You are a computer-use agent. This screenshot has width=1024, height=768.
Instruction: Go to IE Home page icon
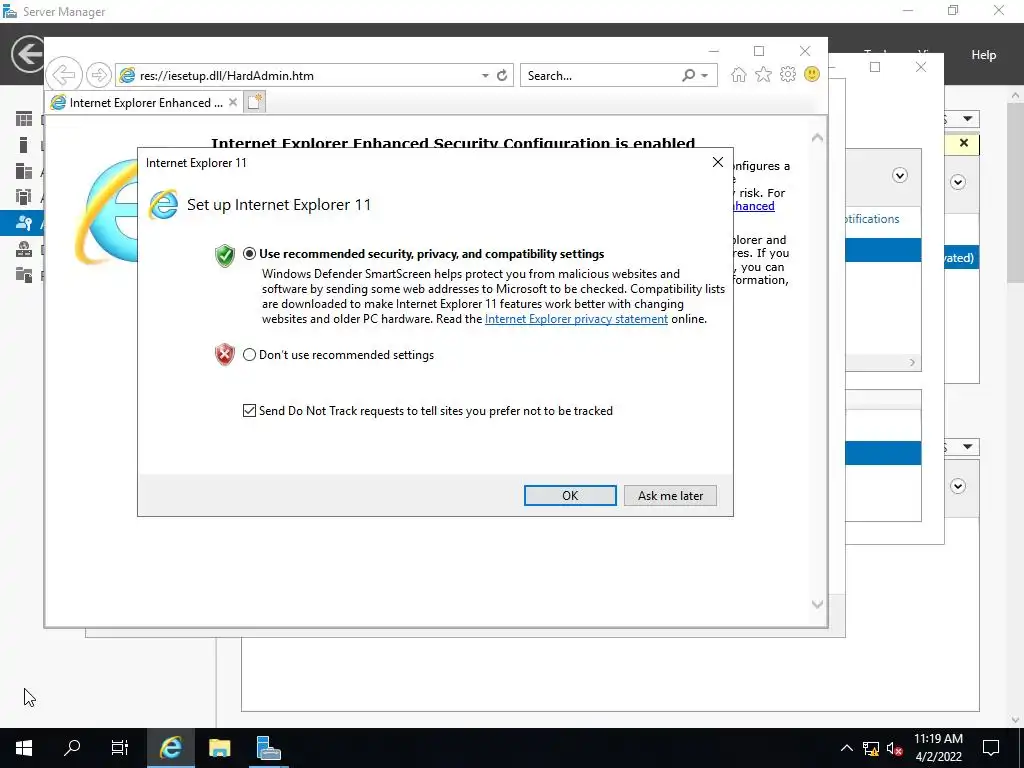pyautogui.click(x=739, y=74)
